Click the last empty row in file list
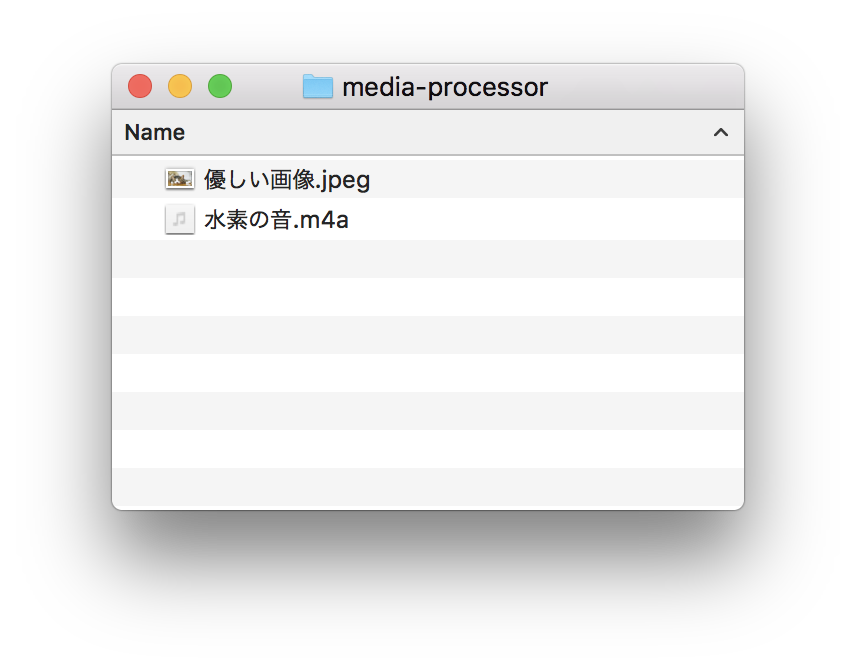 [x=427, y=488]
